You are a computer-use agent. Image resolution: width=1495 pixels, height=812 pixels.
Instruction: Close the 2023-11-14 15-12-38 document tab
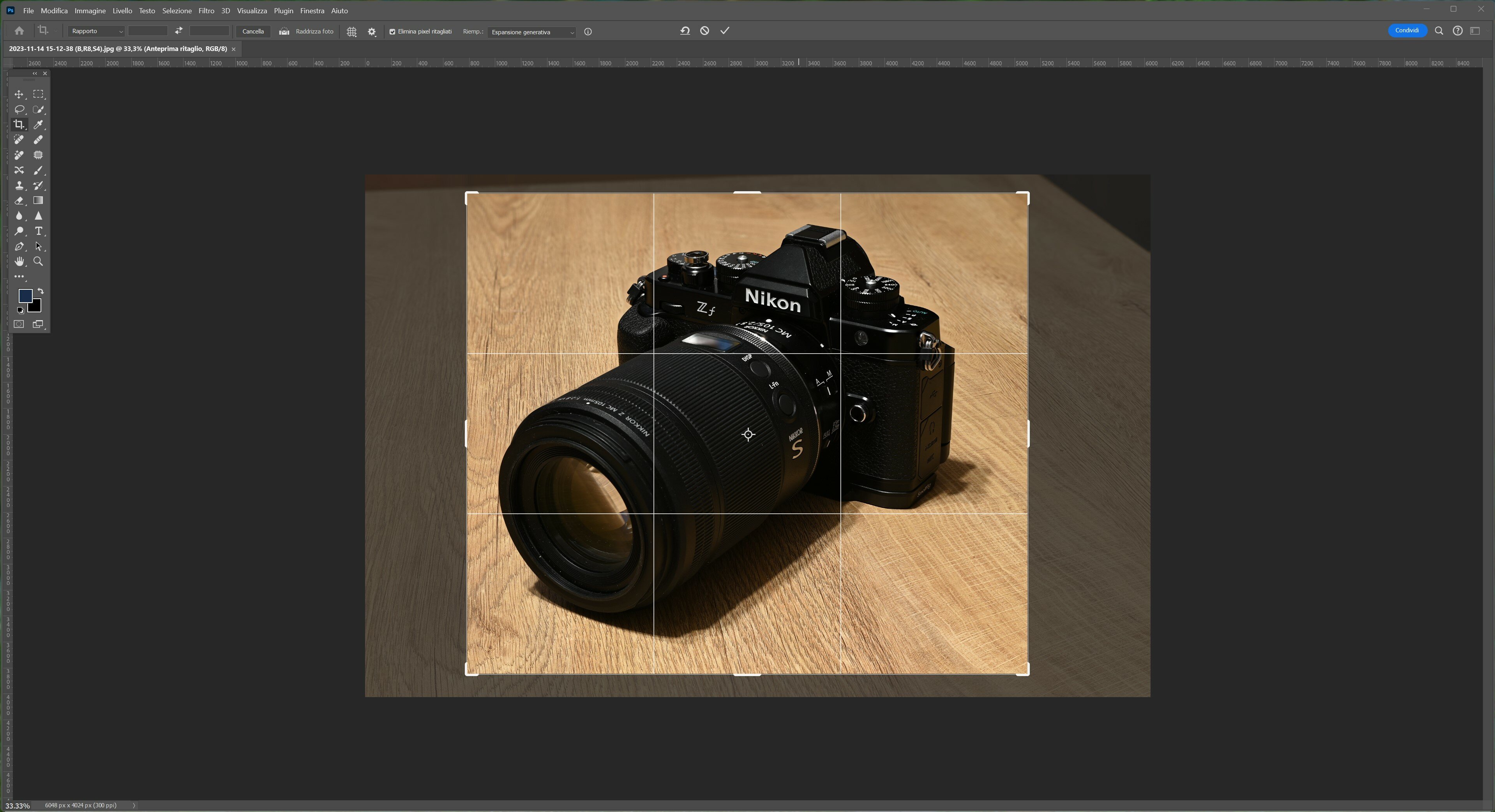click(x=234, y=49)
